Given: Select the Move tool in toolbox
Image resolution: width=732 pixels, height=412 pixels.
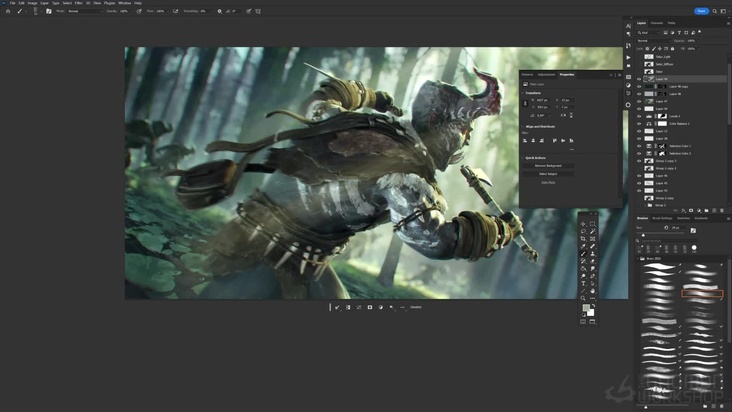Looking at the screenshot, I should pos(583,224).
